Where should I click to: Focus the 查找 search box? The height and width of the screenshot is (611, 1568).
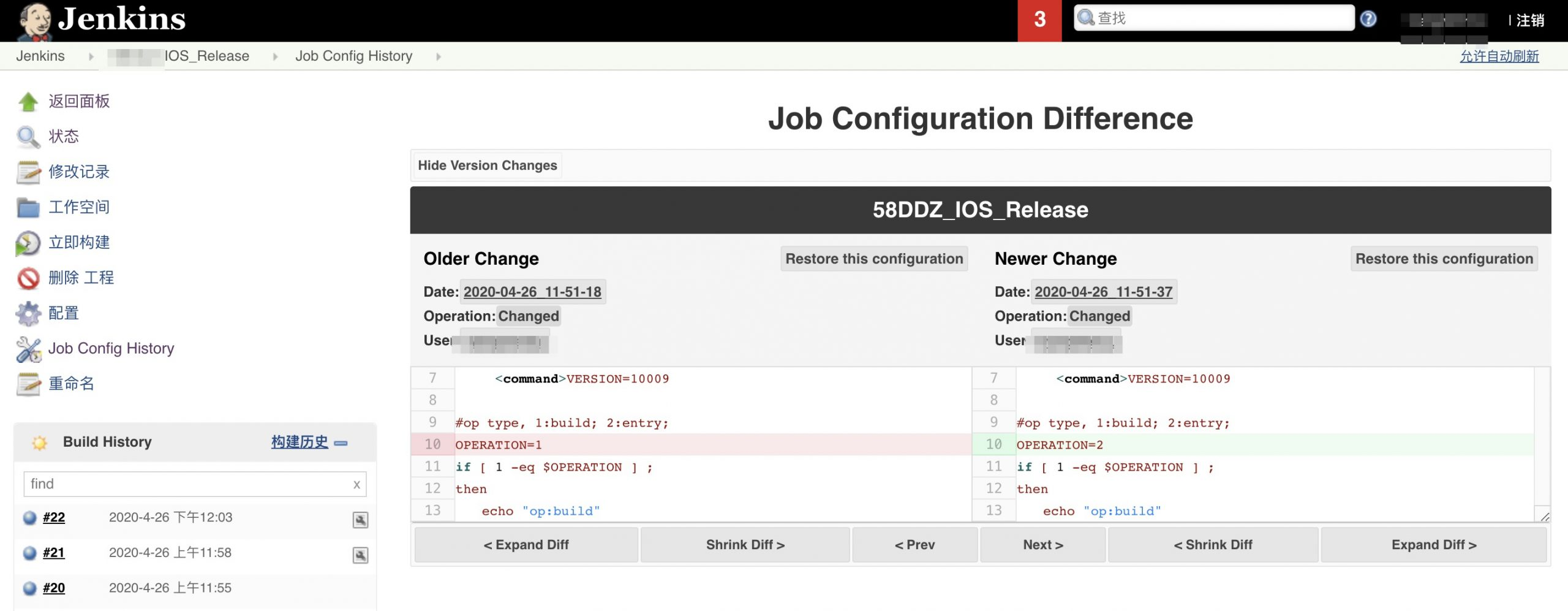pyautogui.click(x=1214, y=18)
